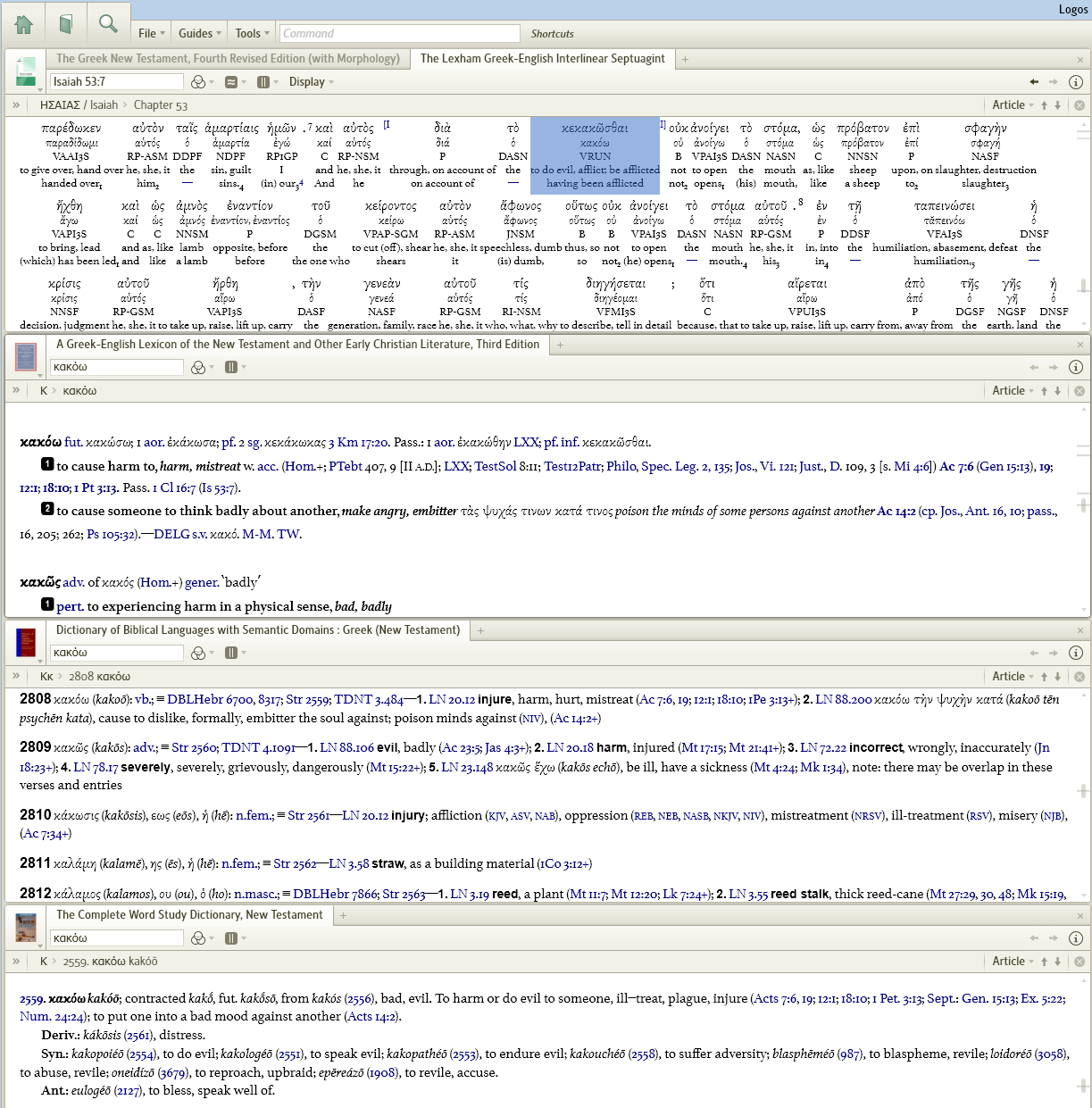1092x1108 pixels.
Task: Jump to next article in BDAG panel
Action: click(x=1058, y=391)
